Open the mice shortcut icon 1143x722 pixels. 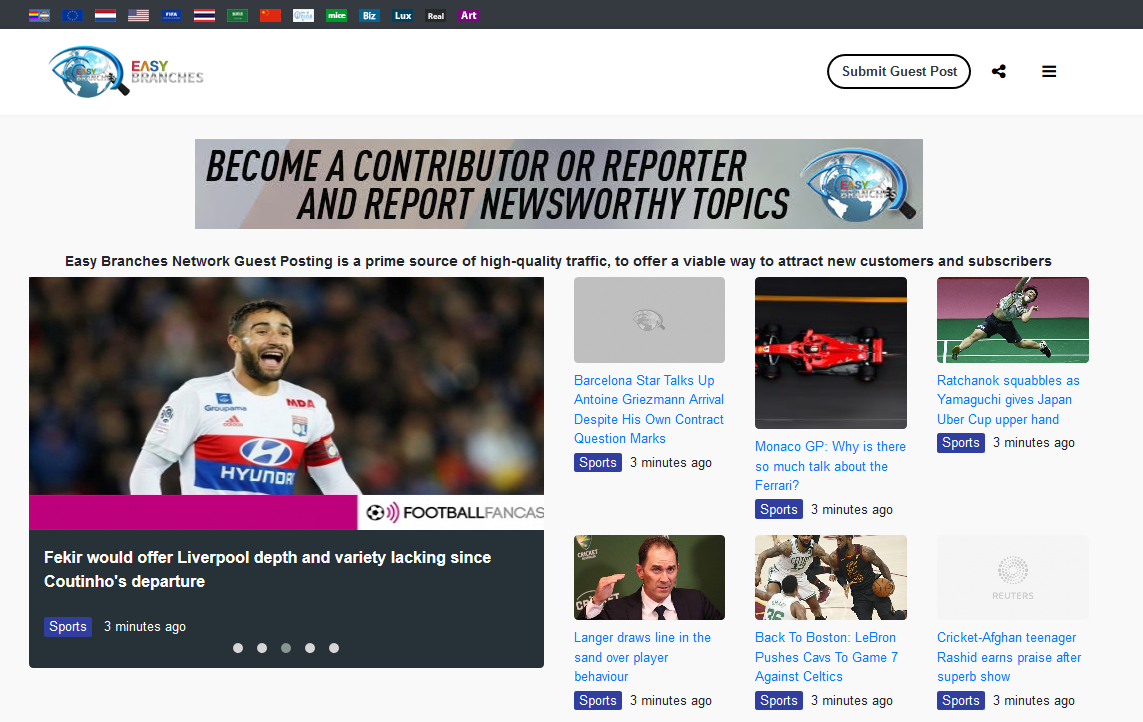[x=336, y=15]
